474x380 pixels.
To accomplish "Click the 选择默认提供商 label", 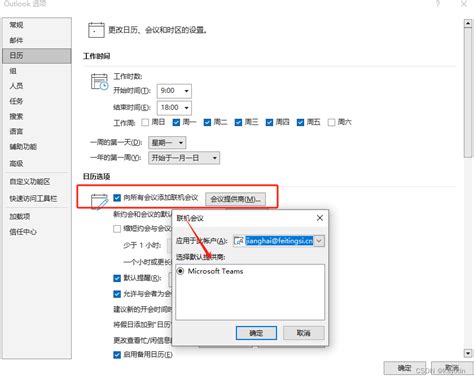I will pyautogui.click(x=201, y=257).
